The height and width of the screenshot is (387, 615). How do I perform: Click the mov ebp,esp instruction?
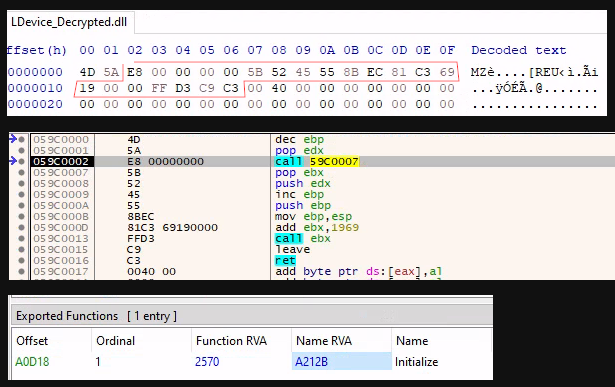click(313, 216)
